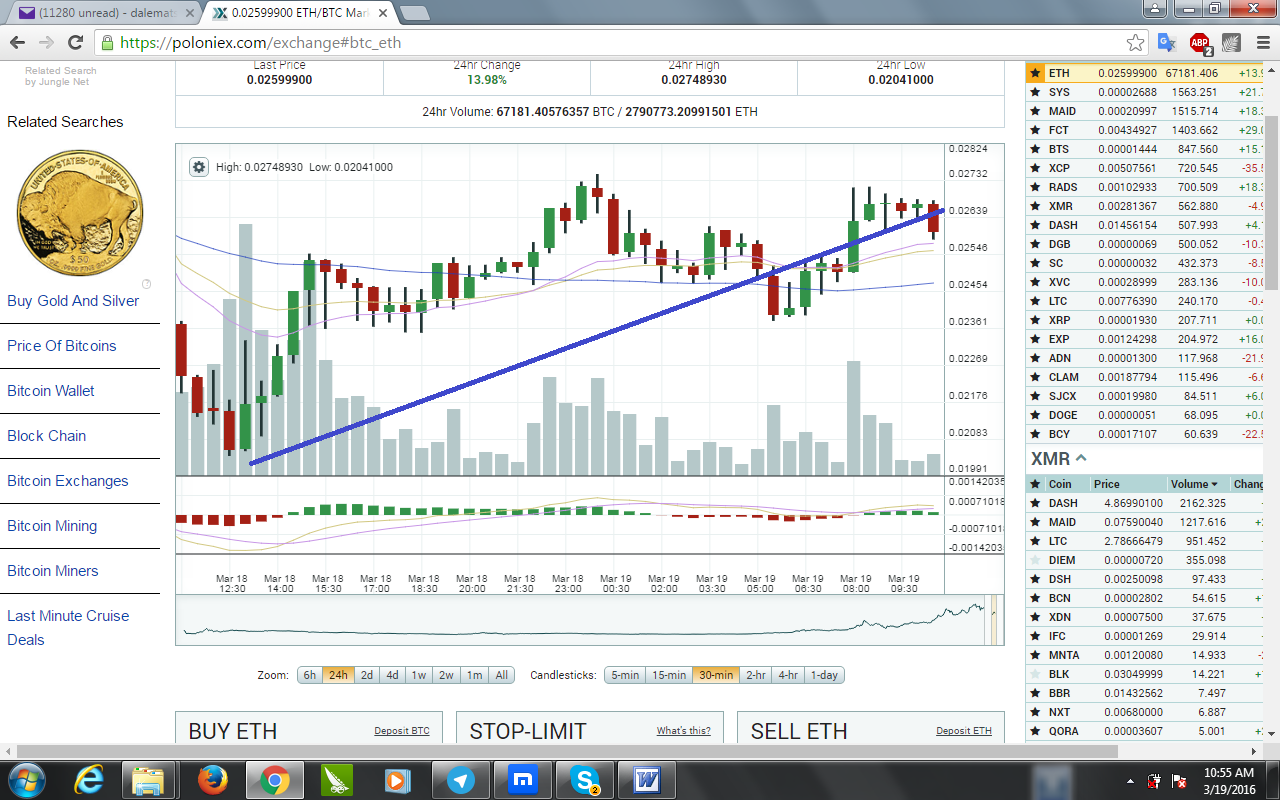Sort XMR markets by Coin column
This screenshot has height=800, width=1280.
tap(1059, 484)
